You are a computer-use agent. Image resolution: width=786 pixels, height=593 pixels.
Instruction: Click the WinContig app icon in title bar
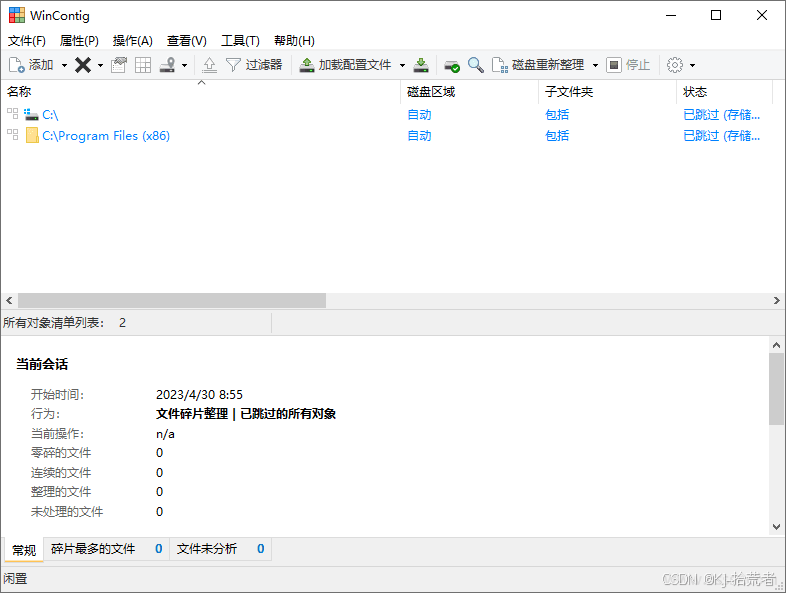point(17,16)
